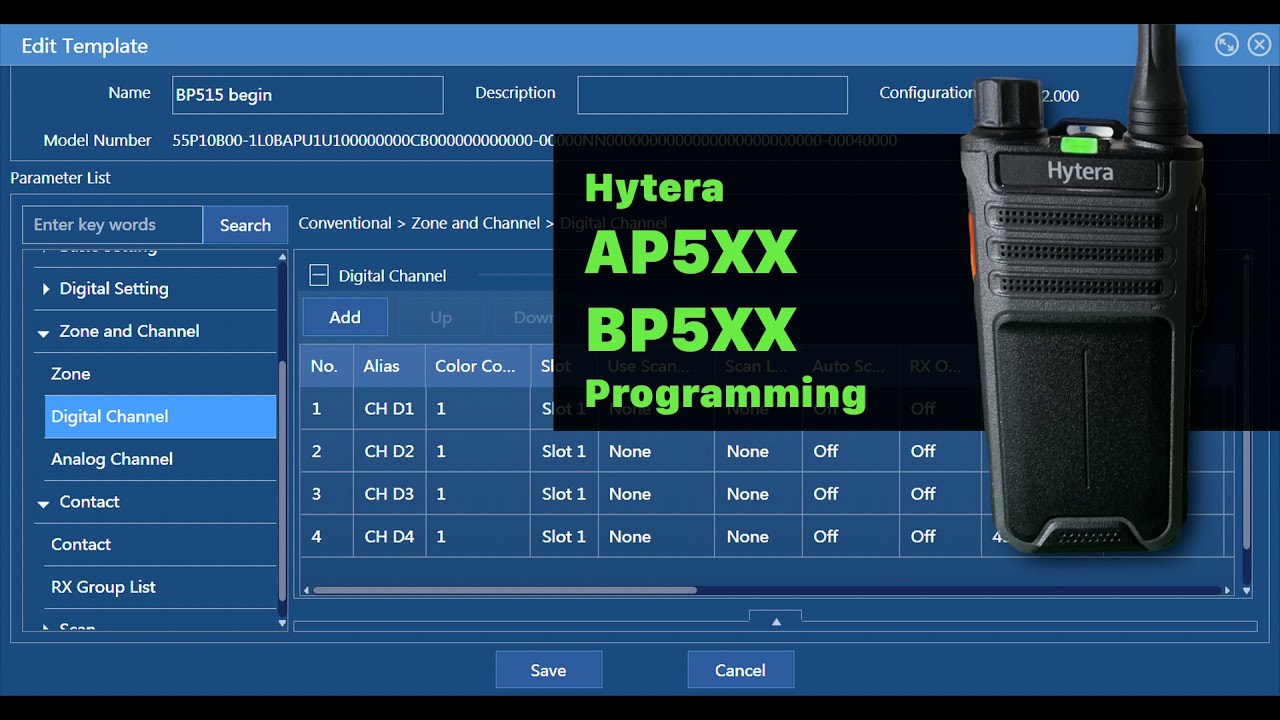The image size is (1280, 720).
Task: Click the Search button
Action: tap(245, 225)
